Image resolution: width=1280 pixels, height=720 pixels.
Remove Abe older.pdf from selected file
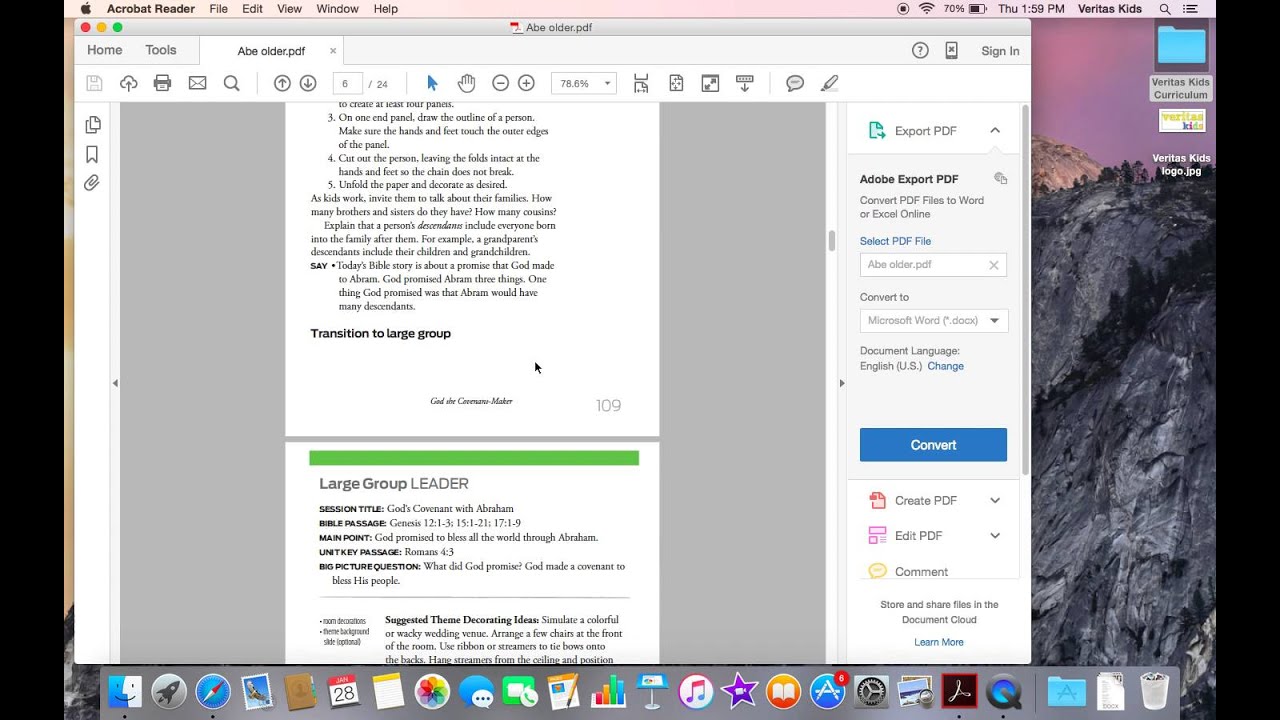tap(994, 265)
